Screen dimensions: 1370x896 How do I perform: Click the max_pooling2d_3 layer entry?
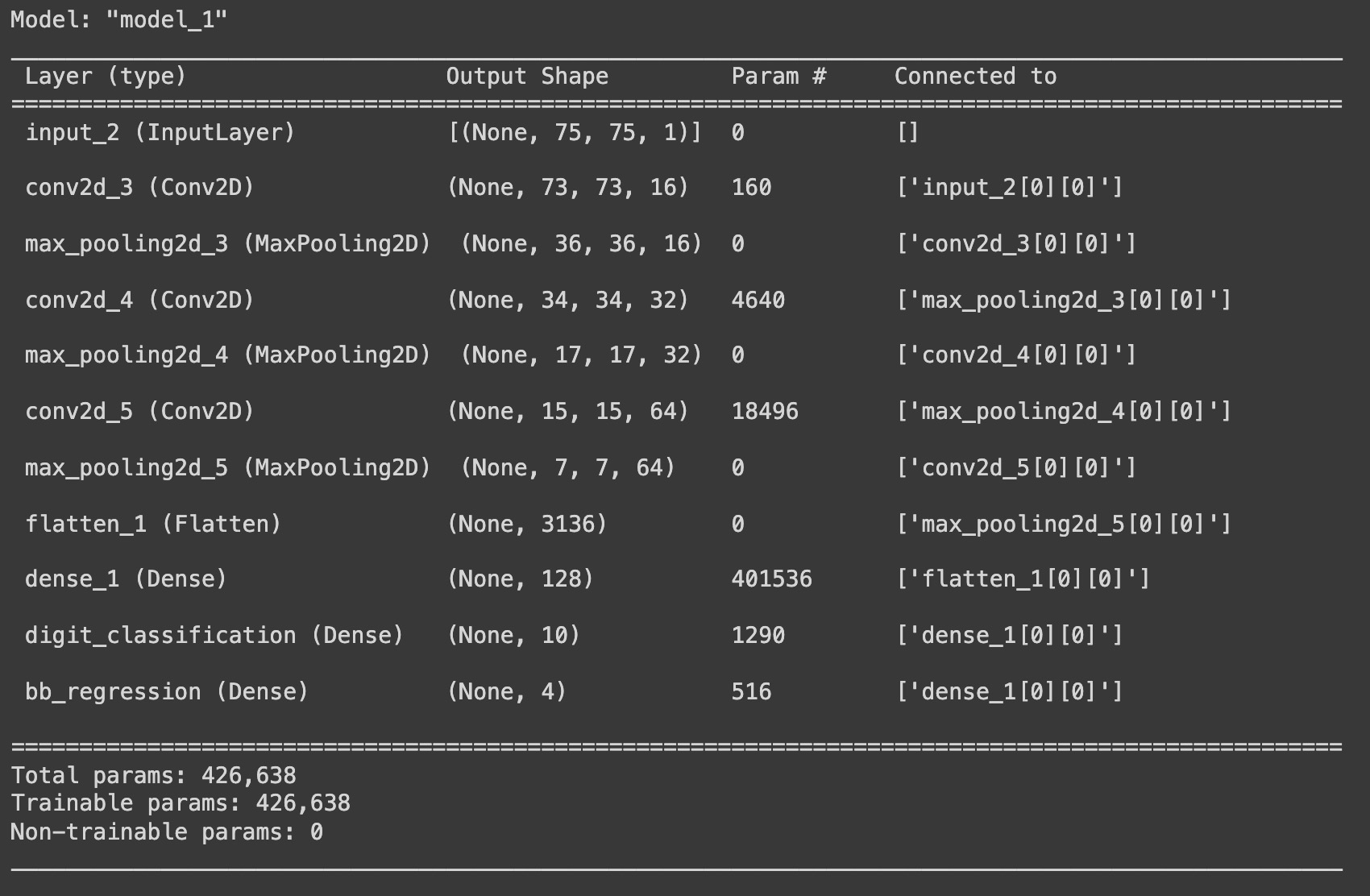pos(228,243)
